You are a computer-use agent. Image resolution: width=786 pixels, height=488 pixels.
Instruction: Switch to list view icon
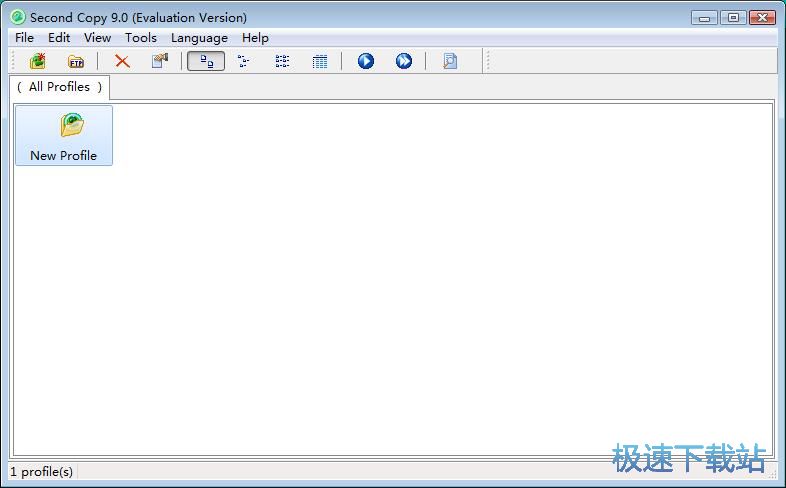click(x=282, y=61)
